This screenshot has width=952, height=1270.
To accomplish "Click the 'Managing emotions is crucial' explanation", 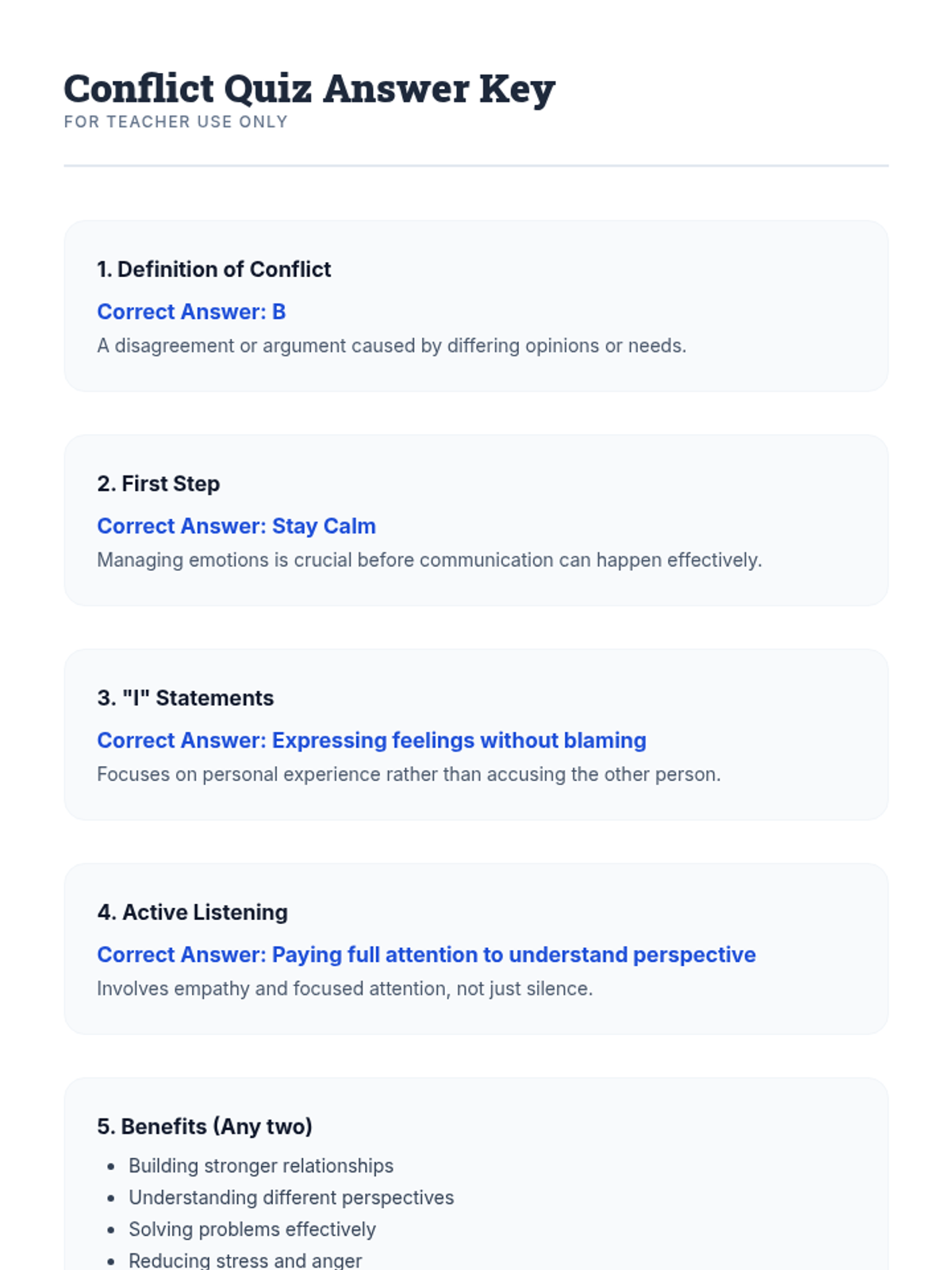I will 428,560.
